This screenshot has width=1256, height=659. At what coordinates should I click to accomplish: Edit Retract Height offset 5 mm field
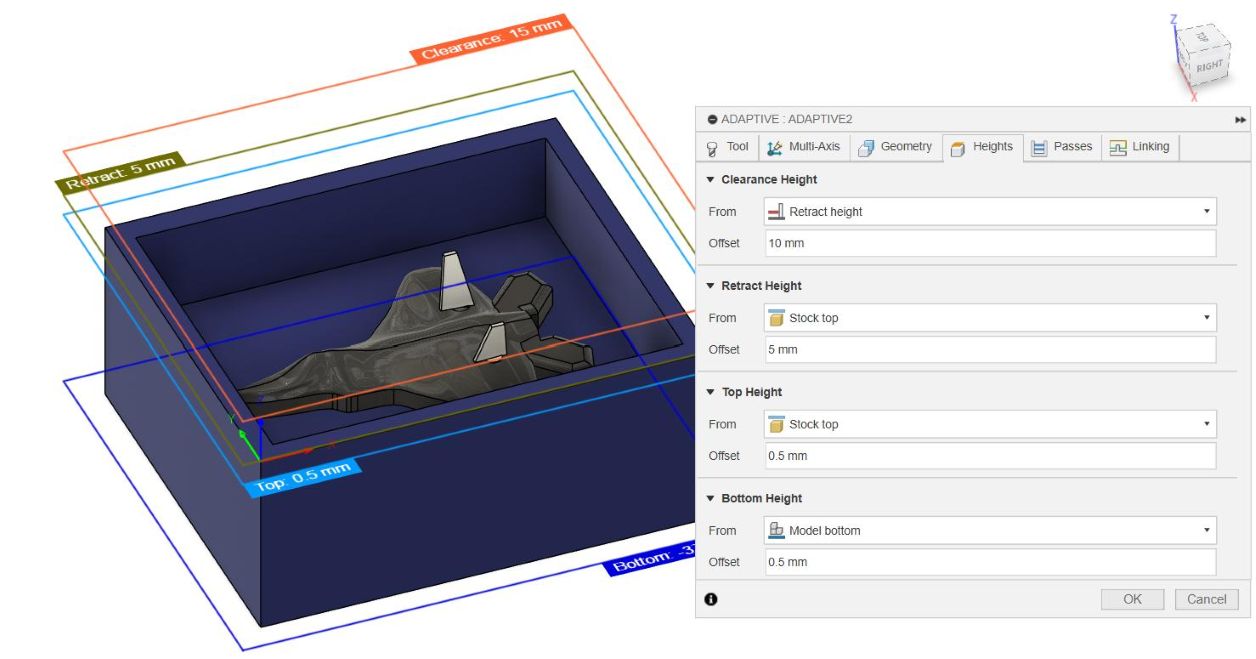click(x=990, y=349)
